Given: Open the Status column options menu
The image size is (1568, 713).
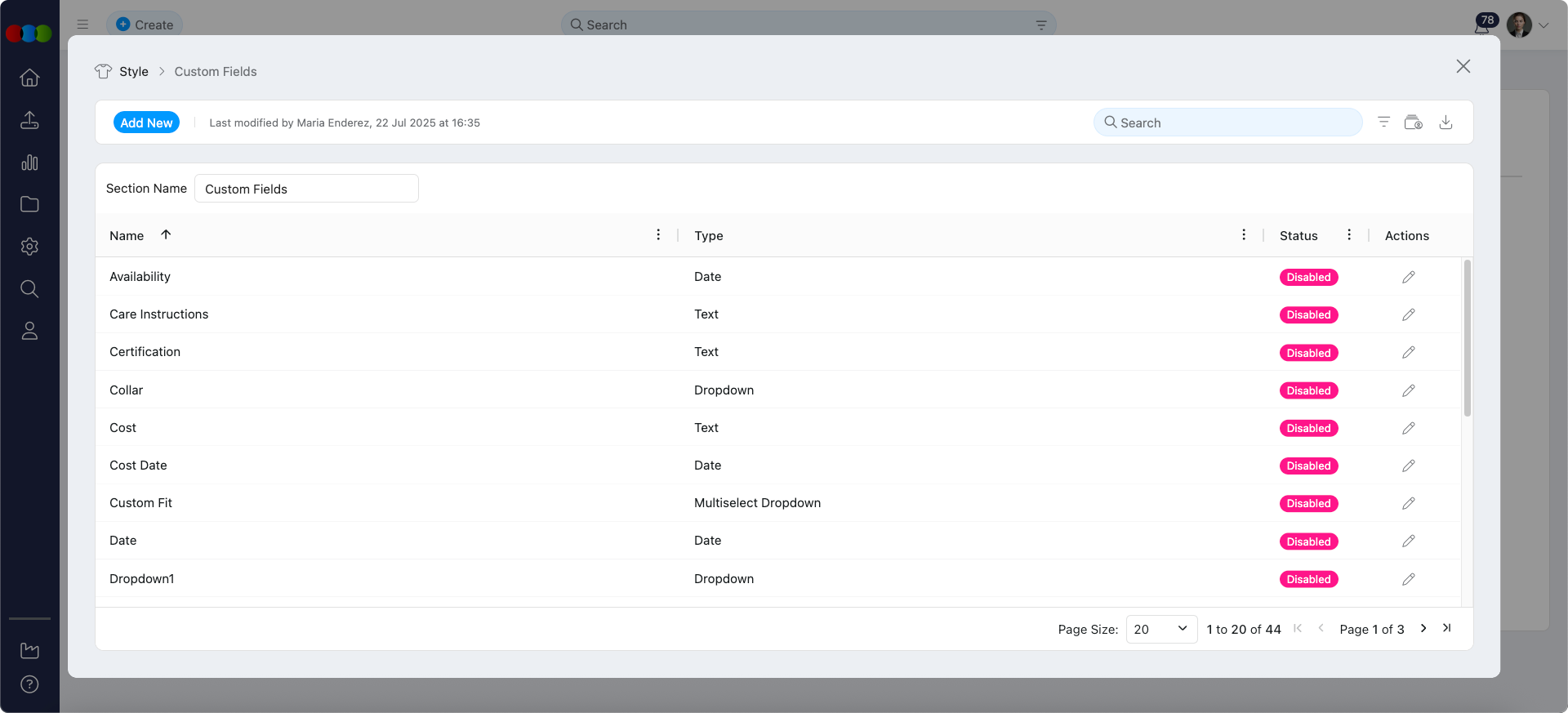Looking at the screenshot, I should 1349,235.
